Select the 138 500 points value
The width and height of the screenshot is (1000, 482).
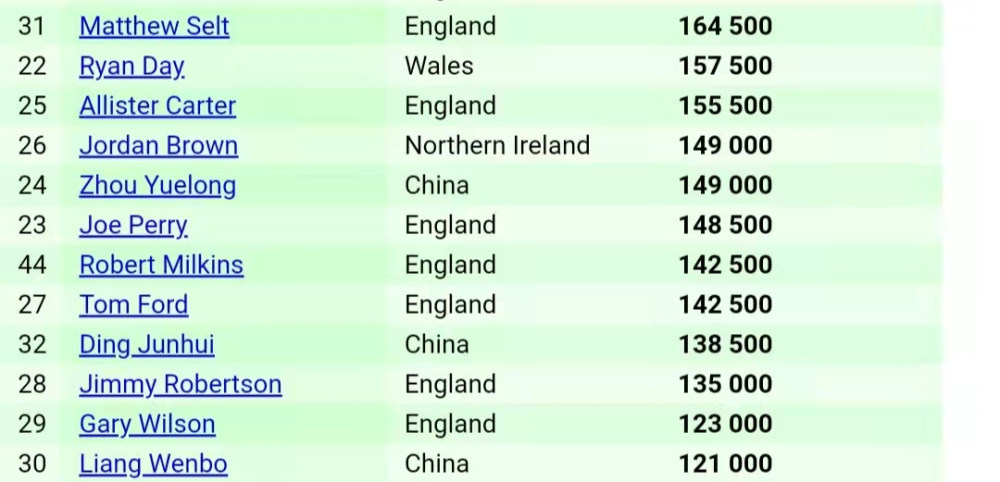(x=725, y=345)
